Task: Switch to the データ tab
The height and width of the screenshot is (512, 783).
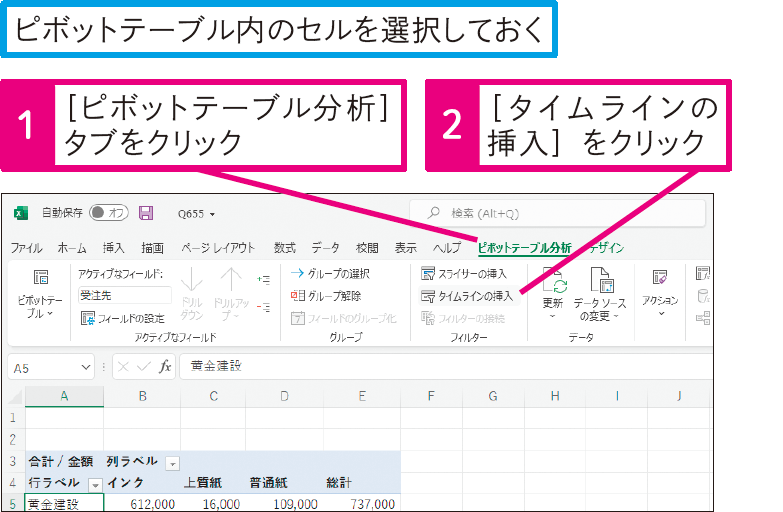Action: [x=326, y=248]
